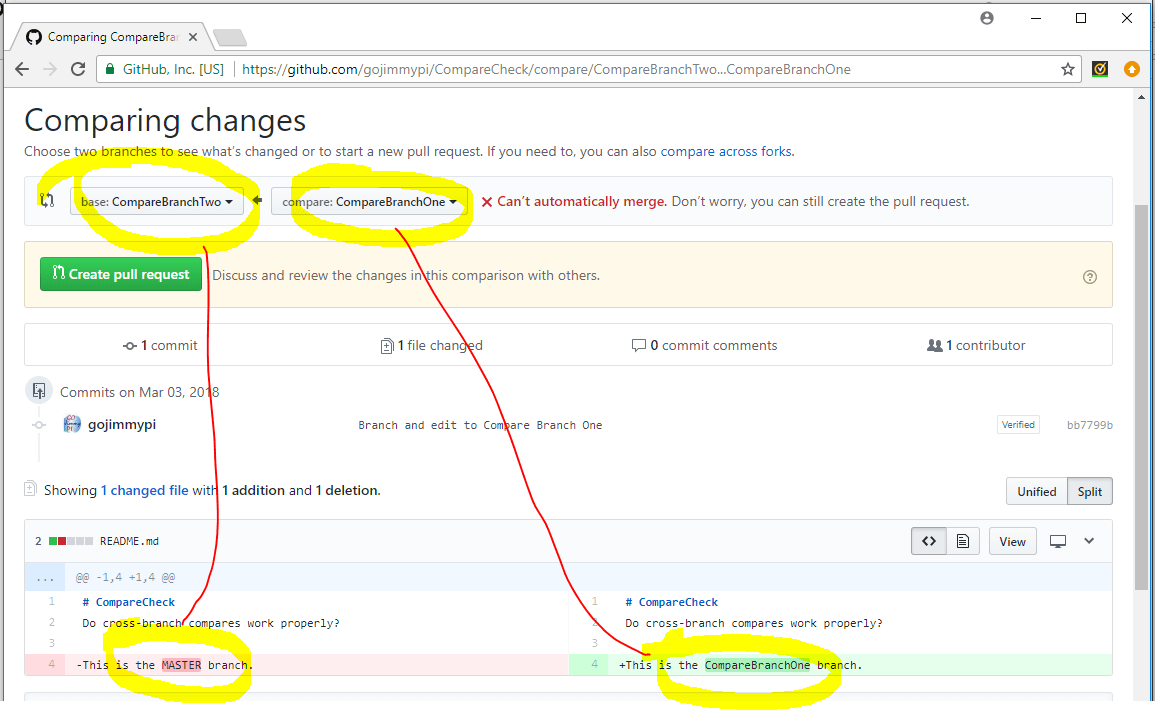Click the green checkmark extension icon

click(1100, 69)
